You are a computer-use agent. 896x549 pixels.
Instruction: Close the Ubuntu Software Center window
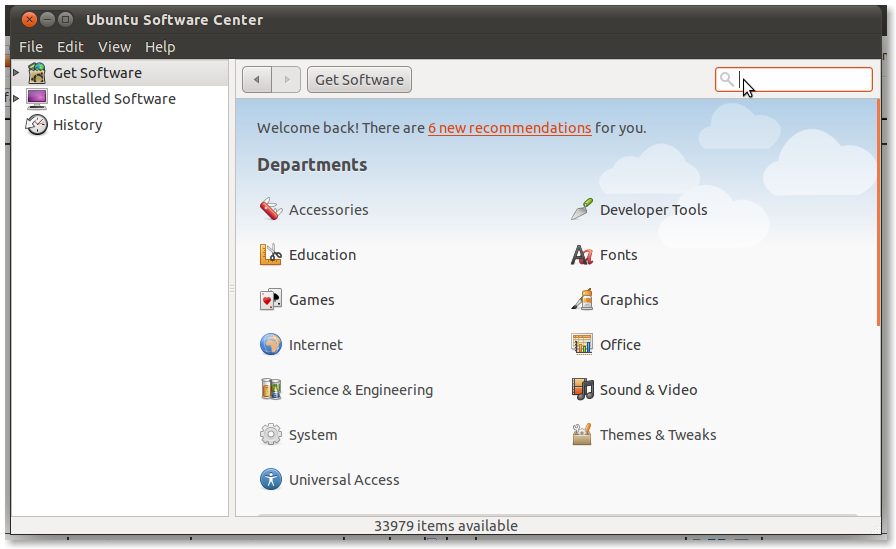coord(29,19)
